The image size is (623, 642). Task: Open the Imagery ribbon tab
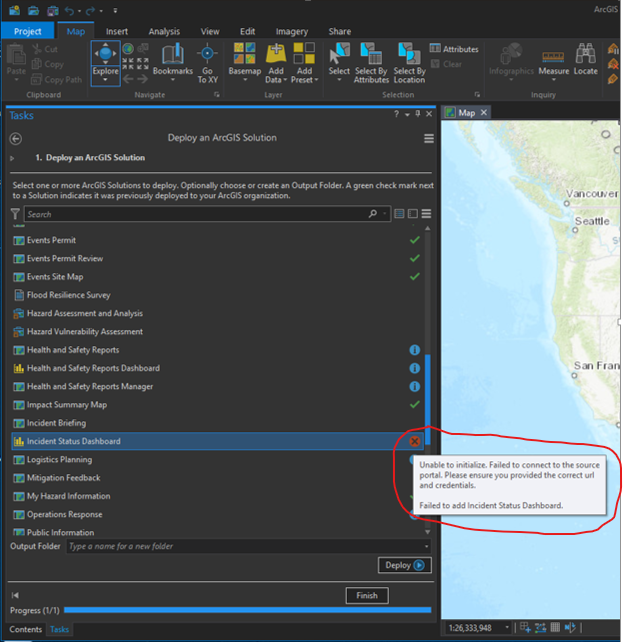tap(291, 32)
